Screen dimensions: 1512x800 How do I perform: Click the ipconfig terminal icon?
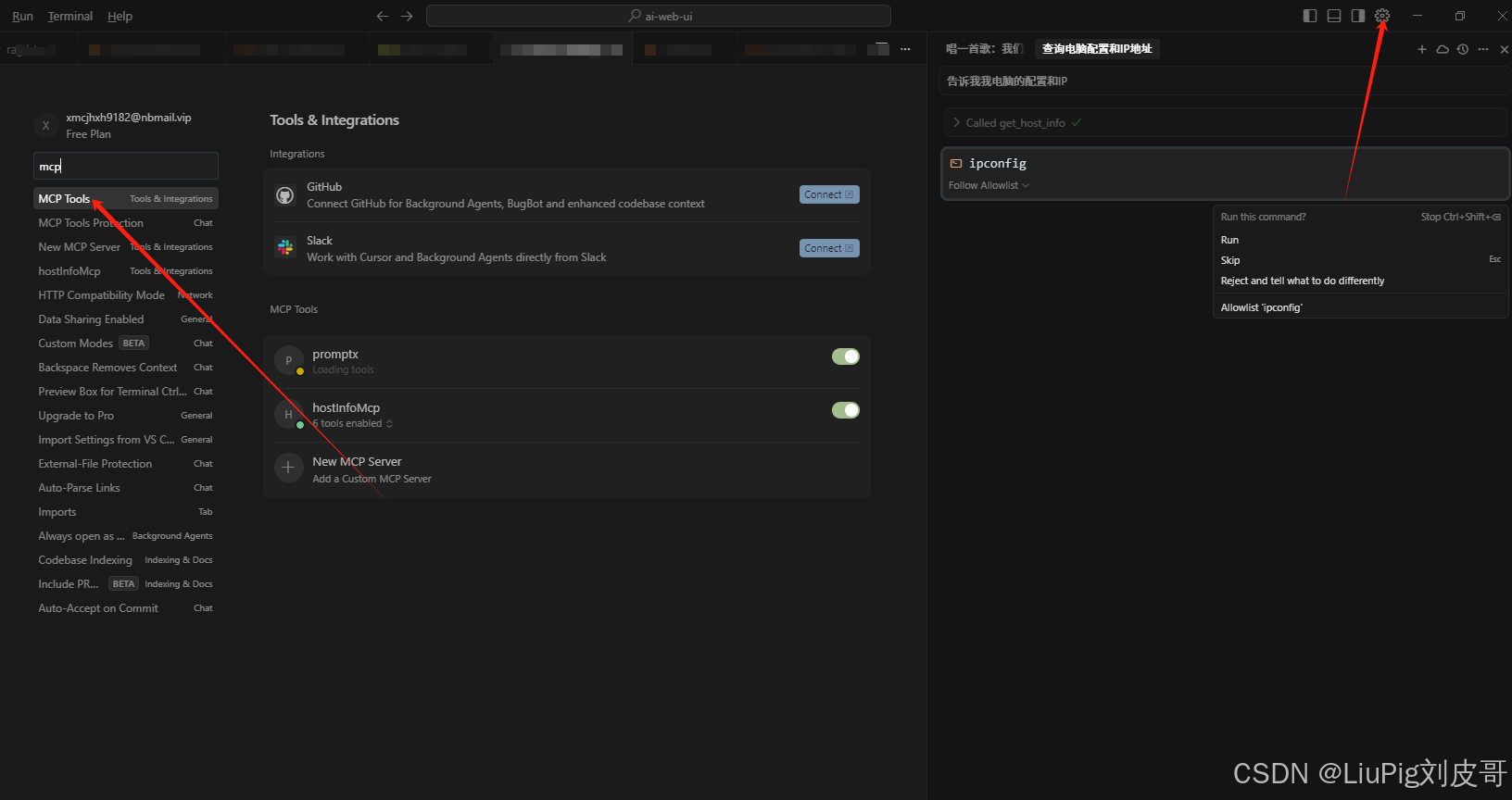pos(956,163)
